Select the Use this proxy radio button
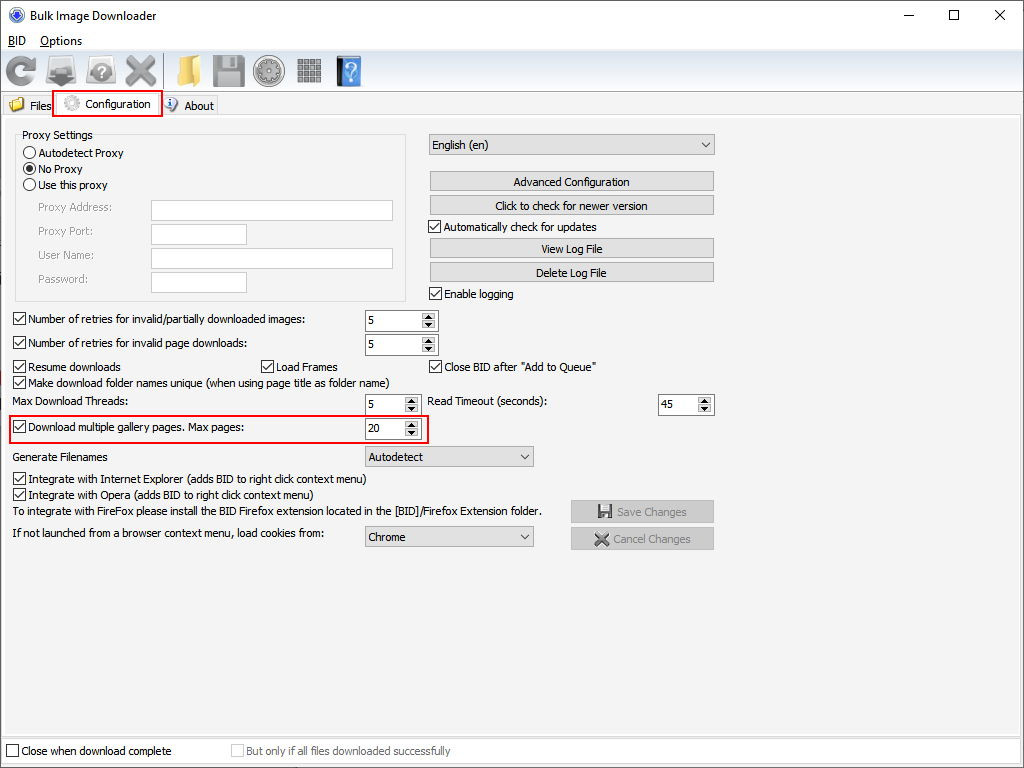1024x768 pixels. coord(29,185)
